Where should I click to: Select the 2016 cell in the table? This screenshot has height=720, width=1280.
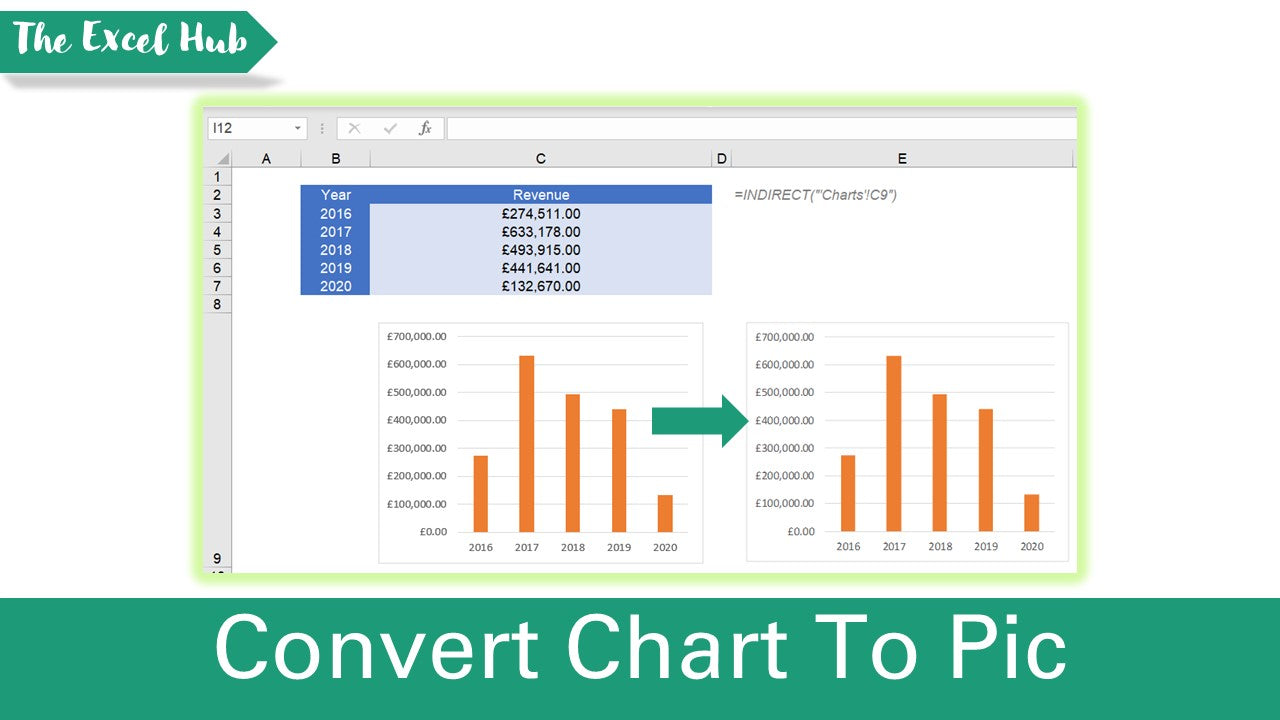335,214
